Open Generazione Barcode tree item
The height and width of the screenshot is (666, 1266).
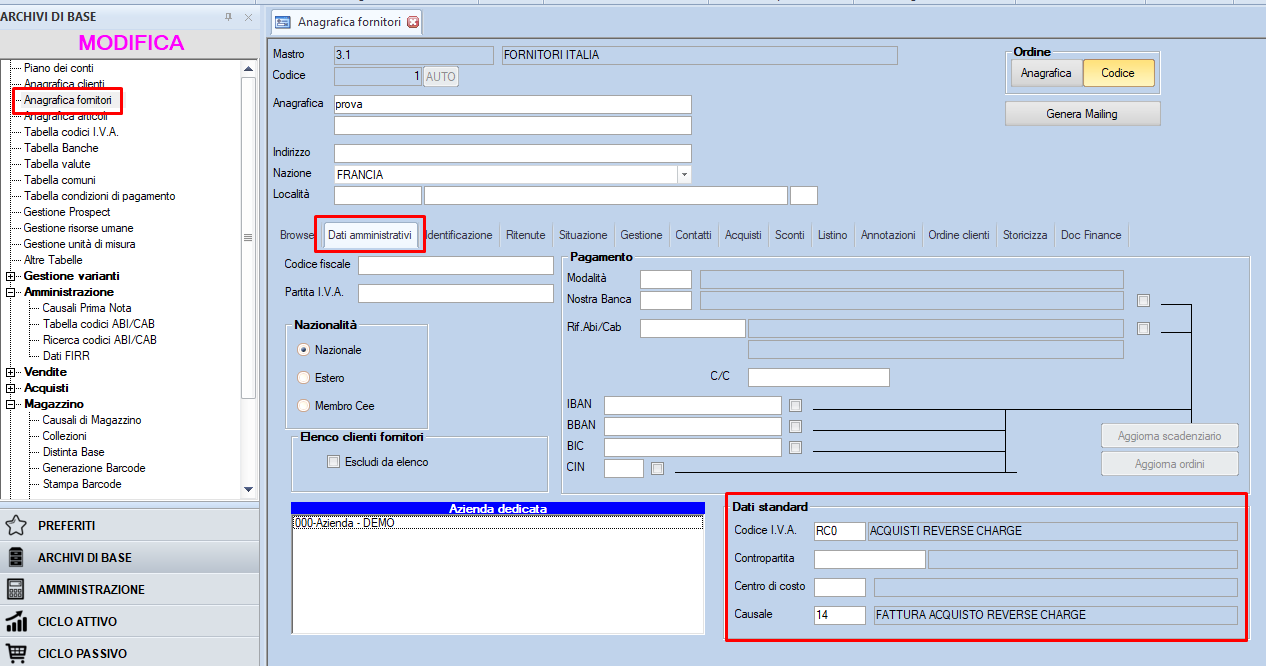click(94, 468)
